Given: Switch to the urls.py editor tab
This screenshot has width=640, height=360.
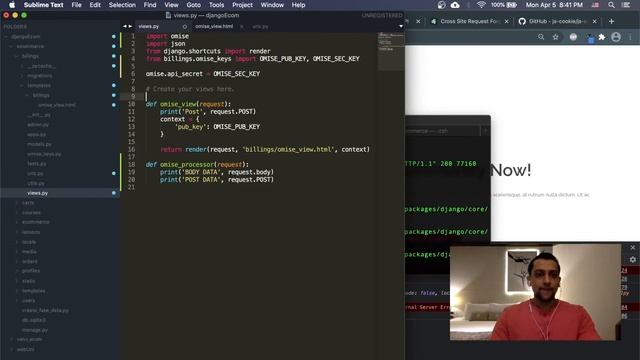Looking at the screenshot, I should [x=260, y=27].
